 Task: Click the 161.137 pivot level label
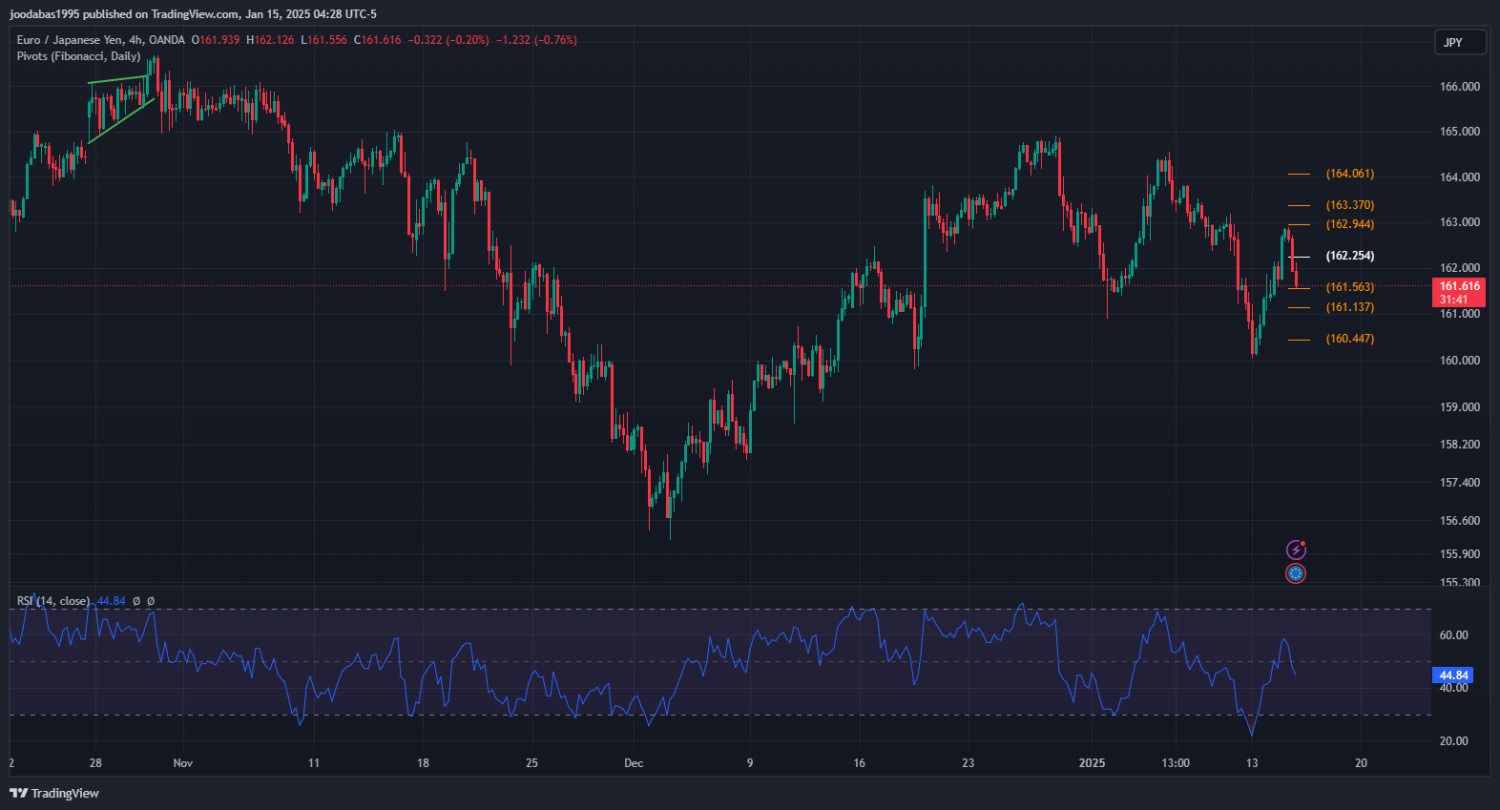tap(1349, 307)
